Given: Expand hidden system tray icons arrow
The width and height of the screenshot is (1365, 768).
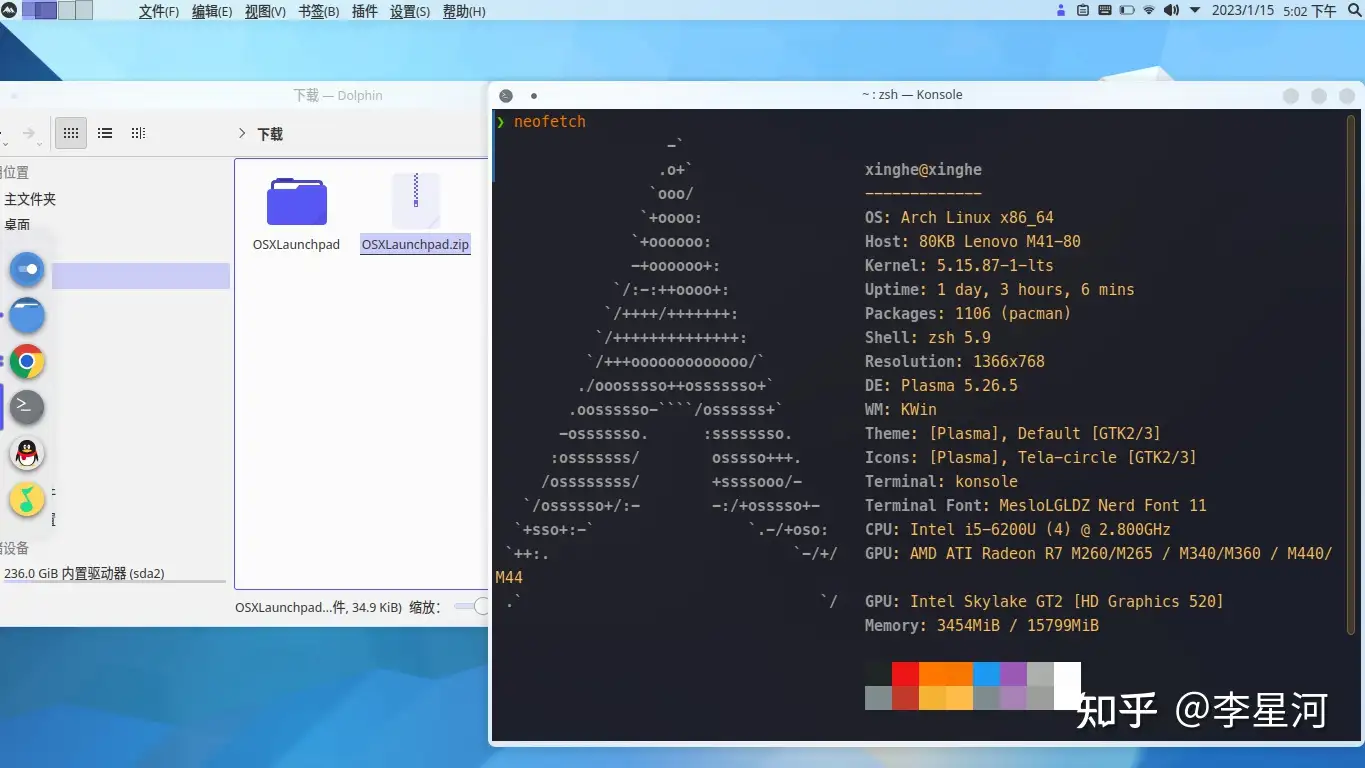Looking at the screenshot, I should [1194, 11].
